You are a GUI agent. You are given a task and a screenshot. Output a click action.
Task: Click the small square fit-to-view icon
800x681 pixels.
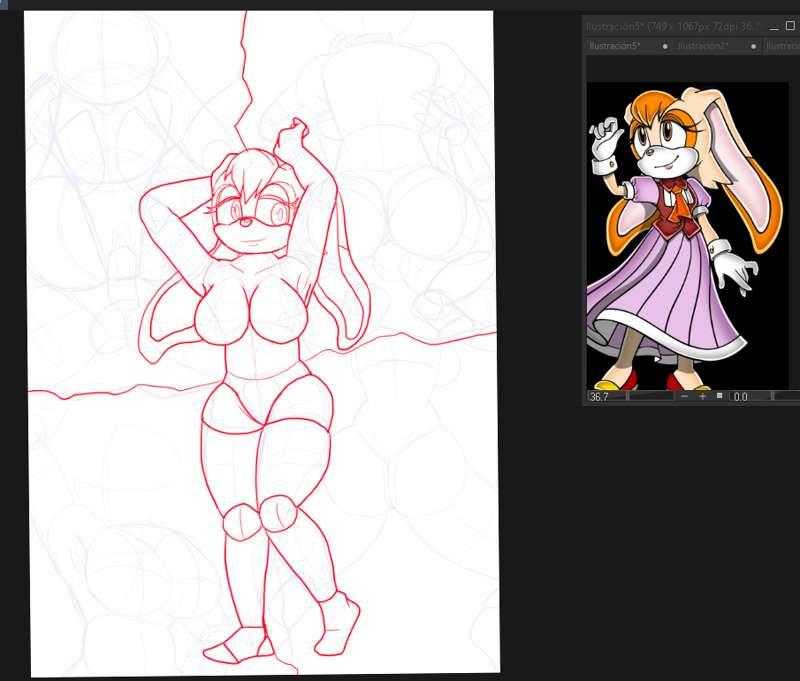tap(719, 395)
